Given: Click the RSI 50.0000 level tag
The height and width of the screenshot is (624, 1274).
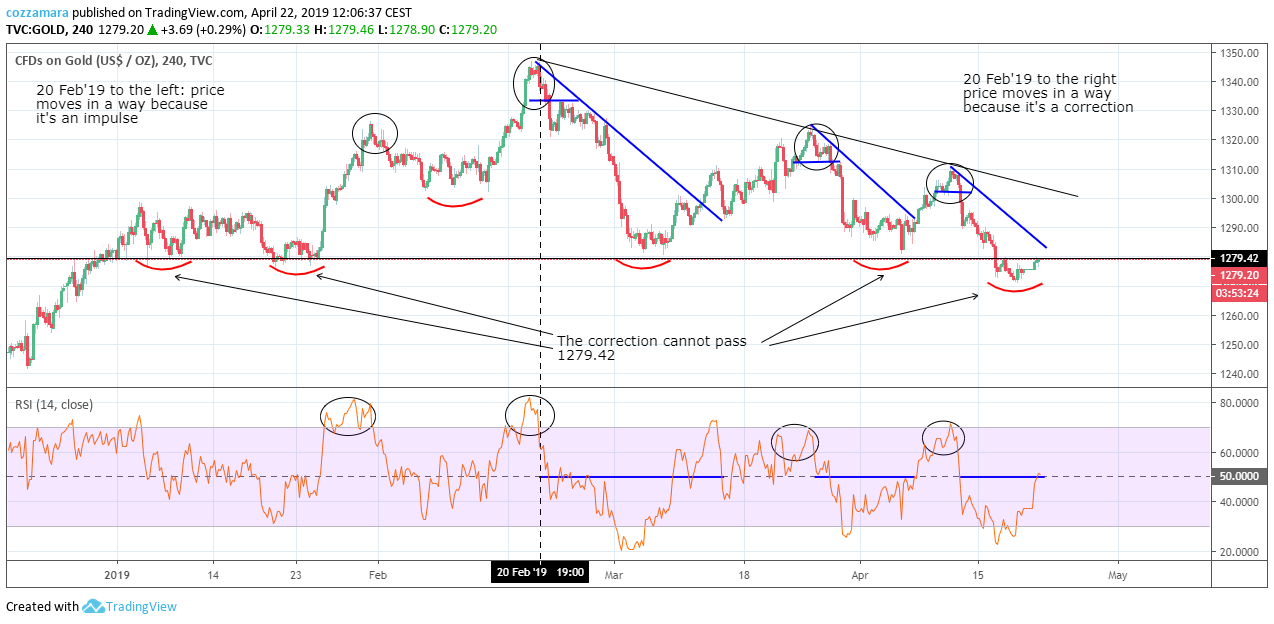Looking at the screenshot, I should click(x=1241, y=477).
